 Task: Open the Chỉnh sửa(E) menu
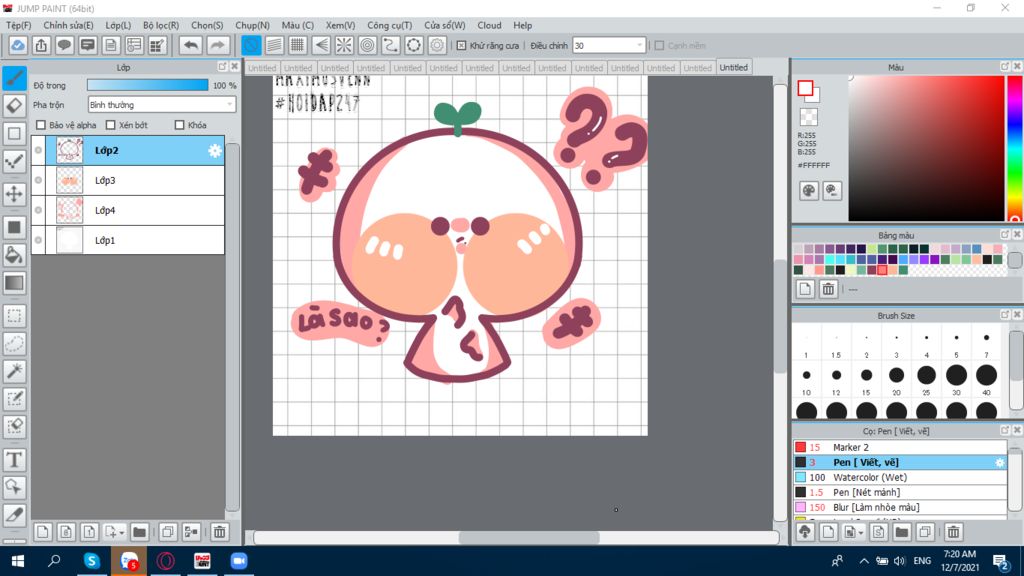[x=68, y=25]
